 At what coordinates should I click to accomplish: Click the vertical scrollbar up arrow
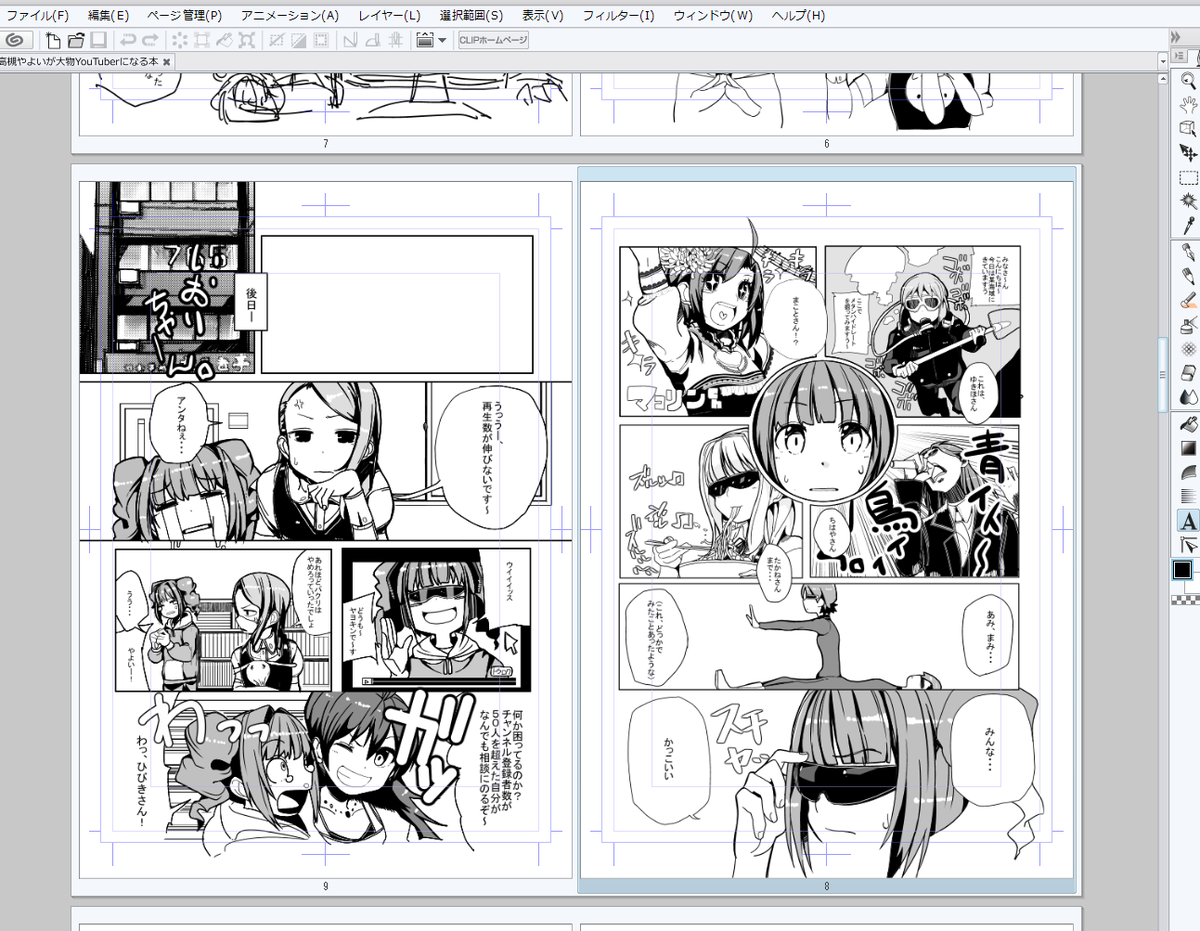tap(1162, 79)
